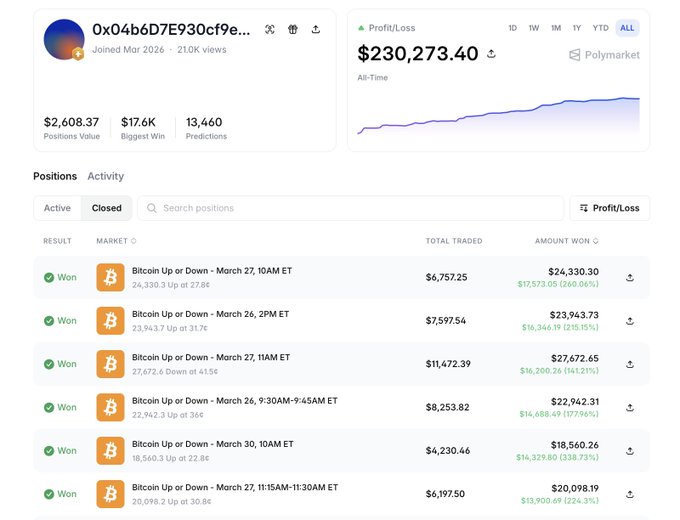680x520 pixels.
Task: Click the wallet address 0x04b6D7E930cf9e...
Action: click(171, 29)
